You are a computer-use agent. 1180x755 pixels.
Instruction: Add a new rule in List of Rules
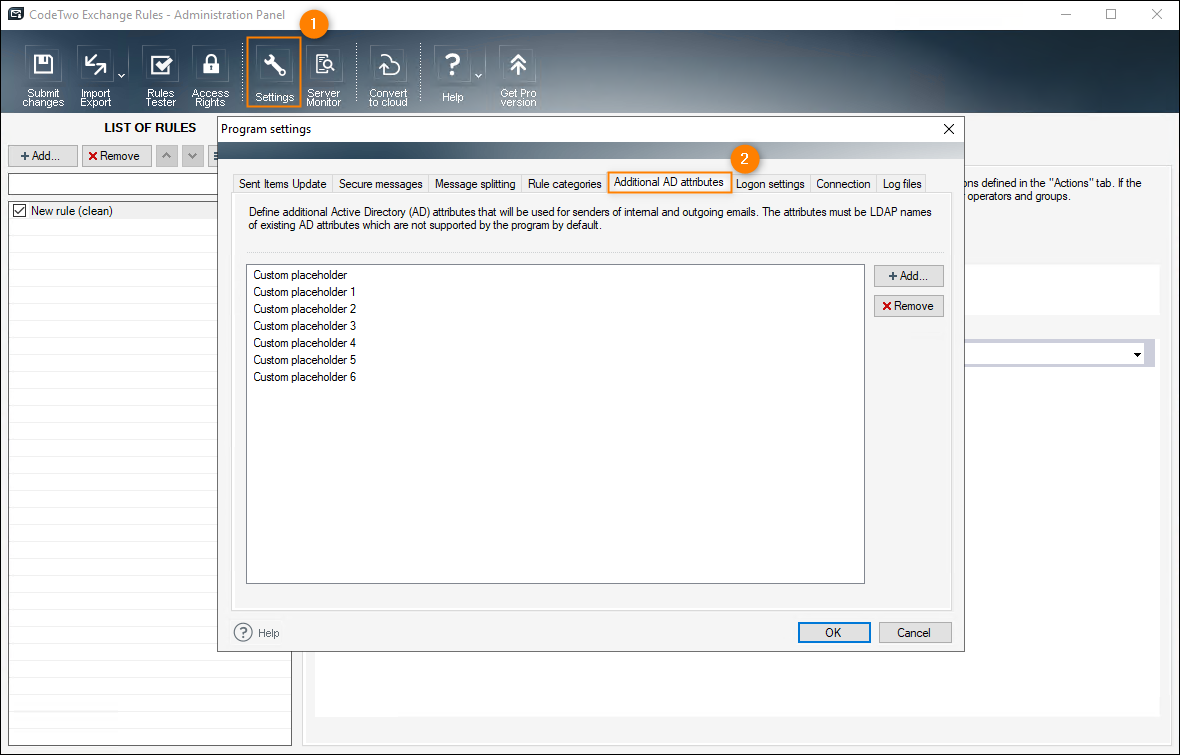point(43,156)
